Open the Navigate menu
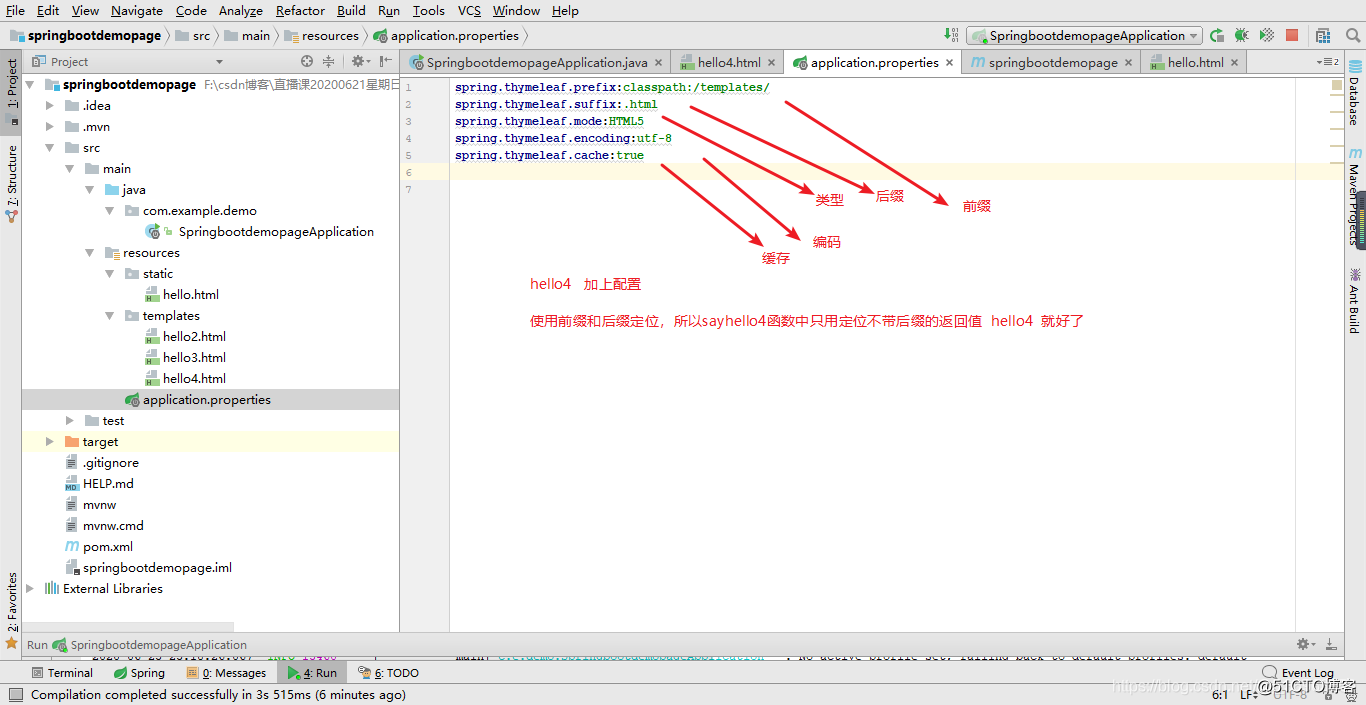This screenshot has height=705, width=1366. pyautogui.click(x=136, y=10)
